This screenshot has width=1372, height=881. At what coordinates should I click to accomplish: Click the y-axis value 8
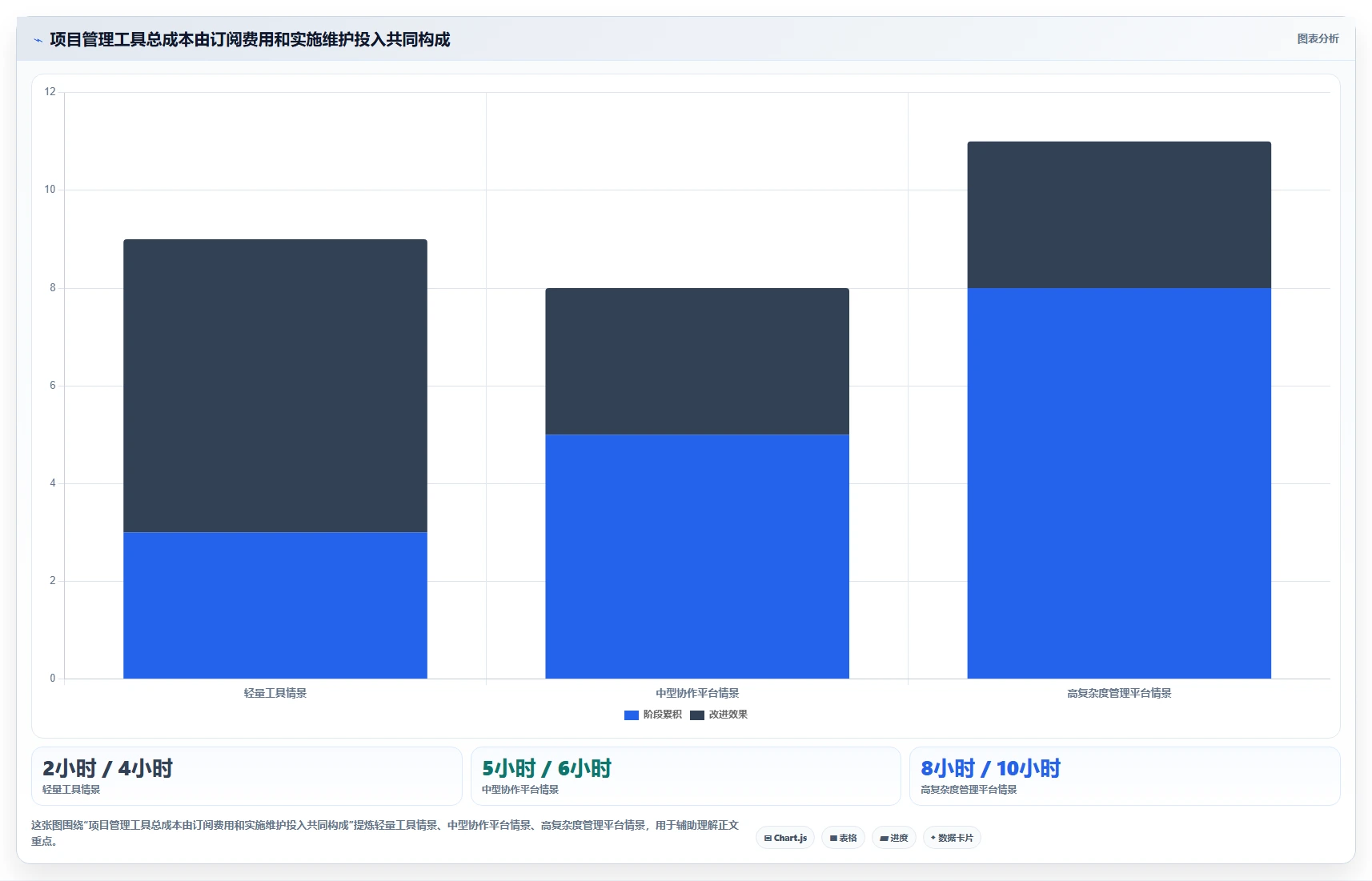[53, 288]
